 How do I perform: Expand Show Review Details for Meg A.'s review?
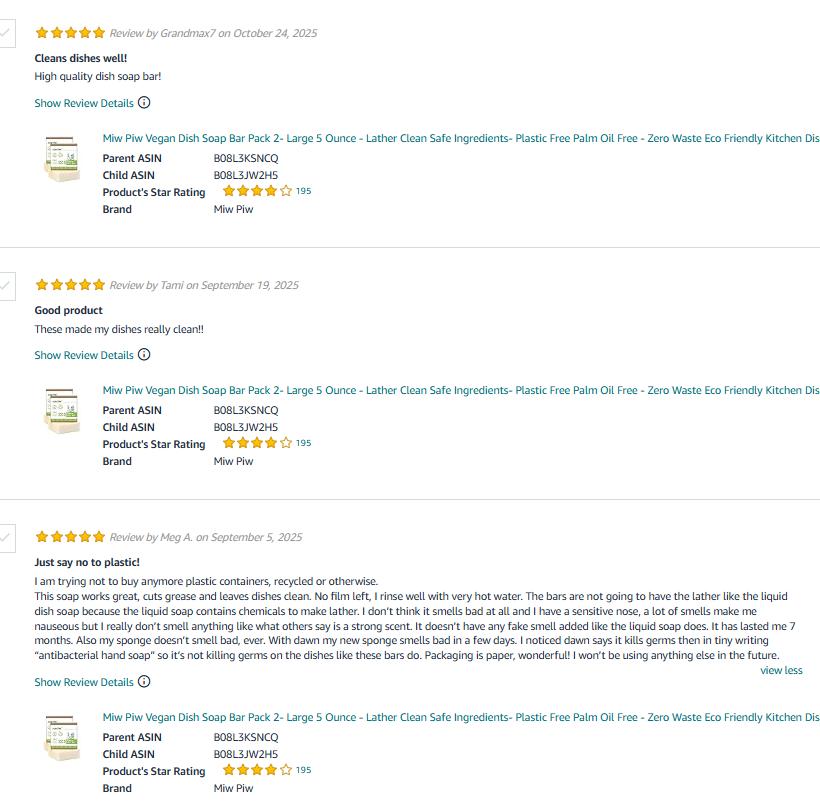pos(84,682)
